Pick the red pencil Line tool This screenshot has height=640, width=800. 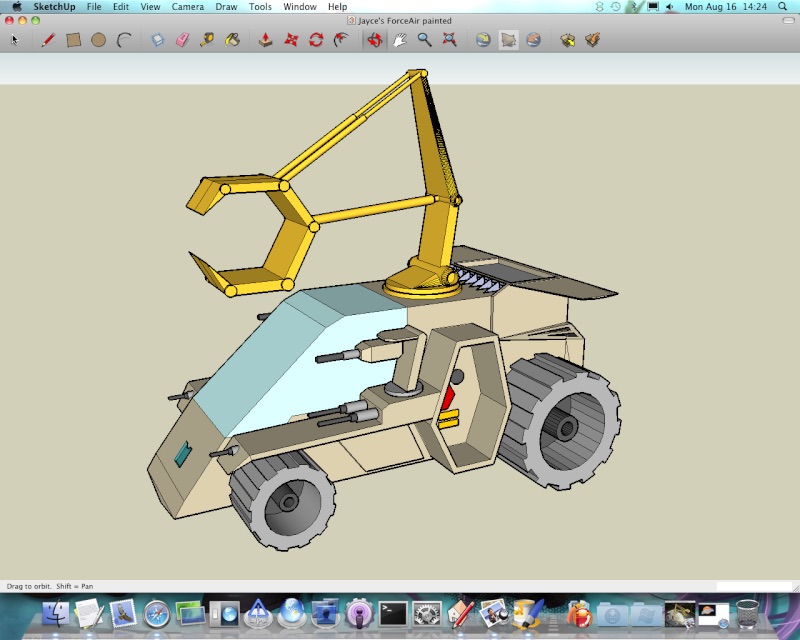click(47, 40)
